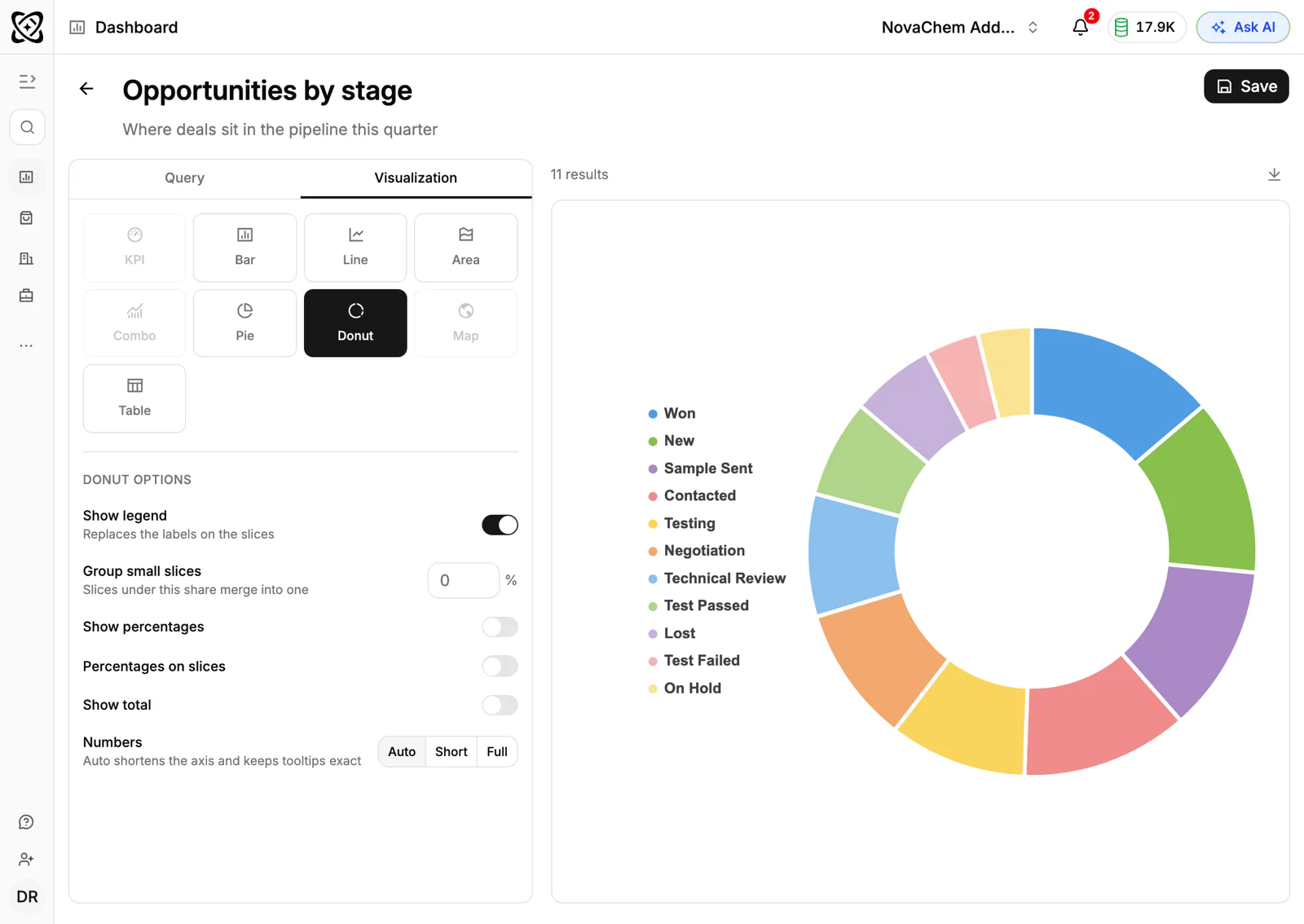This screenshot has width=1304, height=924.
Task: Click the Technical Review legend entry
Action: [x=716, y=579]
